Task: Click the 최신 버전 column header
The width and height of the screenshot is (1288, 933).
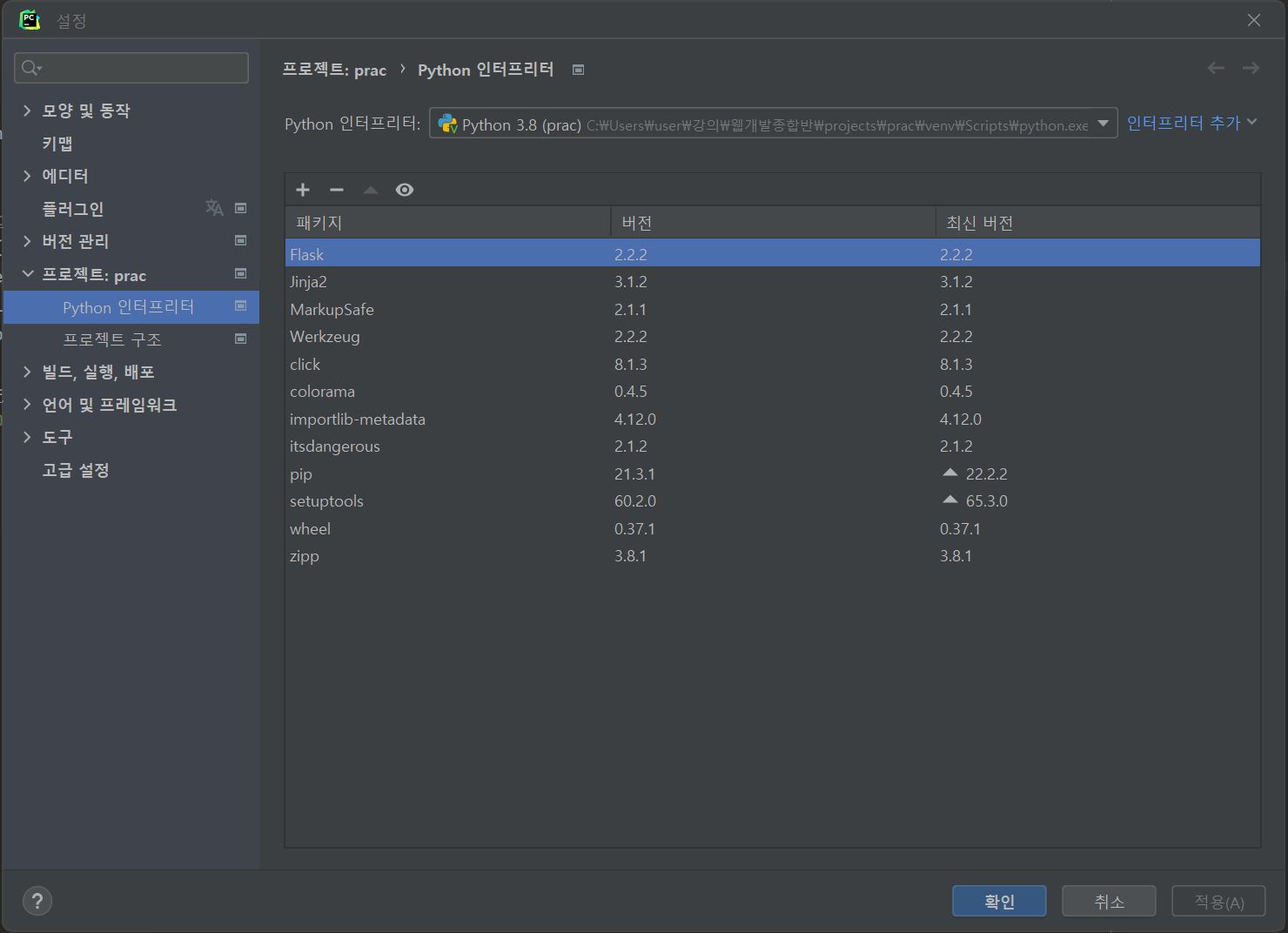Action: tap(1098, 223)
